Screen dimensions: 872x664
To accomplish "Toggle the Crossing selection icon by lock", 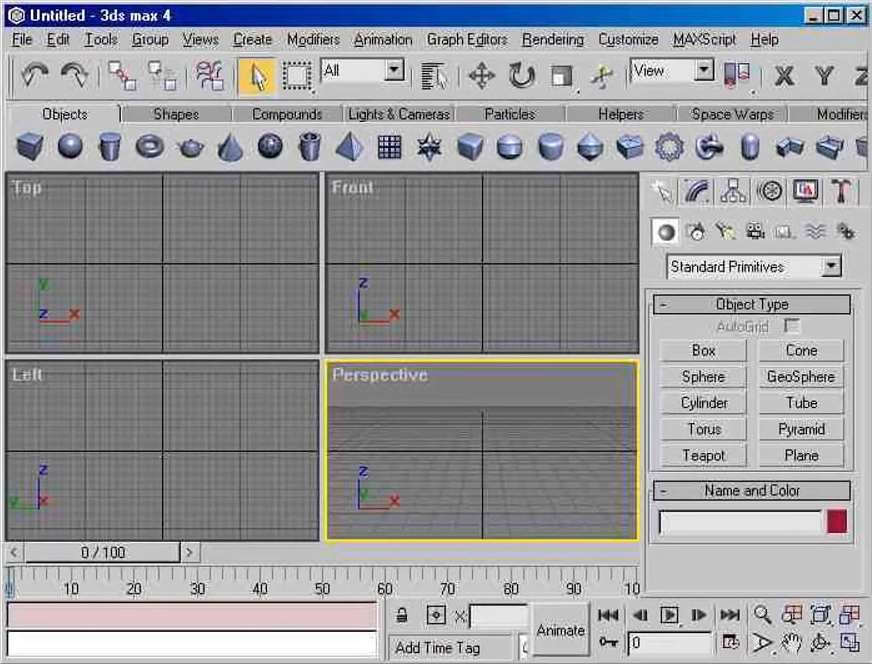I will [x=436, y=616].
